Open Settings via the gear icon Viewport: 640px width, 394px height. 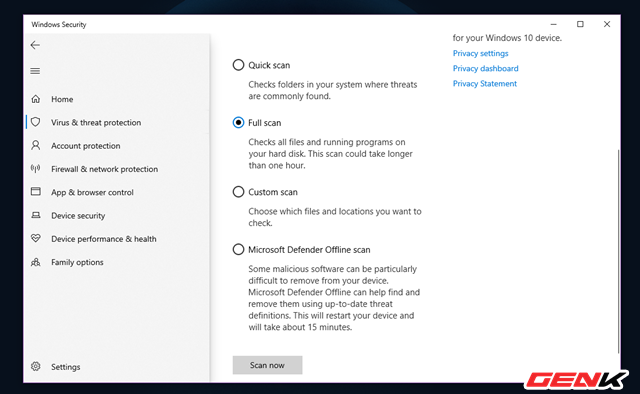click(36, 366)
